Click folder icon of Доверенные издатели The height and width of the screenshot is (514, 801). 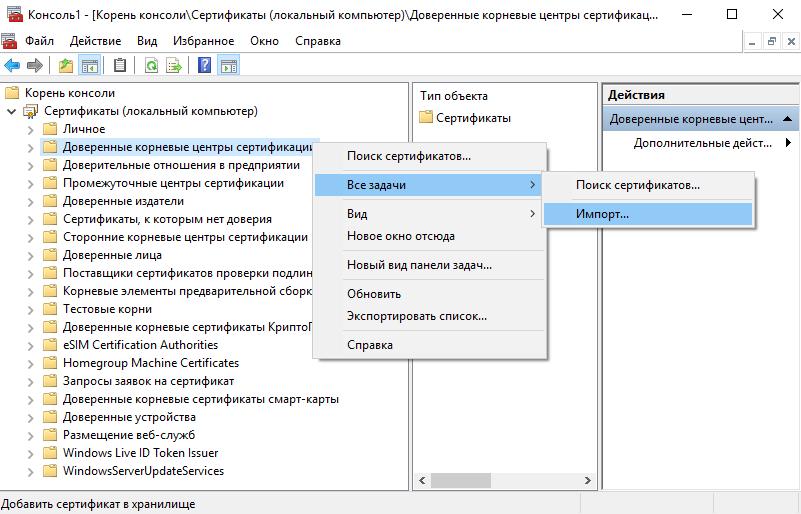[50, 201]
